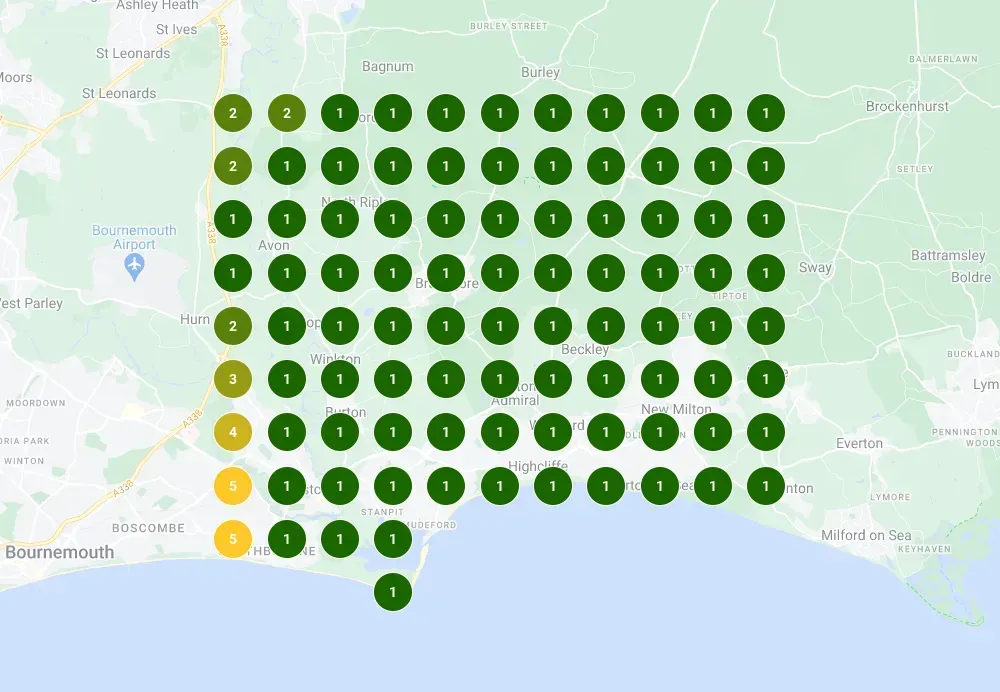Click the Bournemouth Airport airplane pin
The height and width of the screenshot is (692, 1000).
[x=134, y=266]
